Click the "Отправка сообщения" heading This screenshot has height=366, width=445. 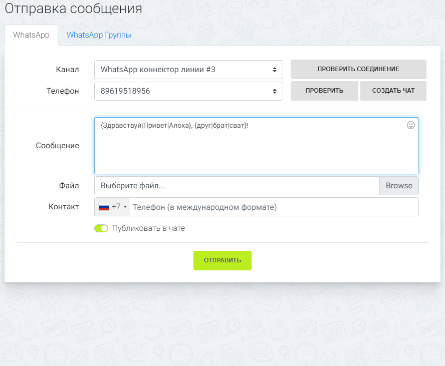[73, 8]
